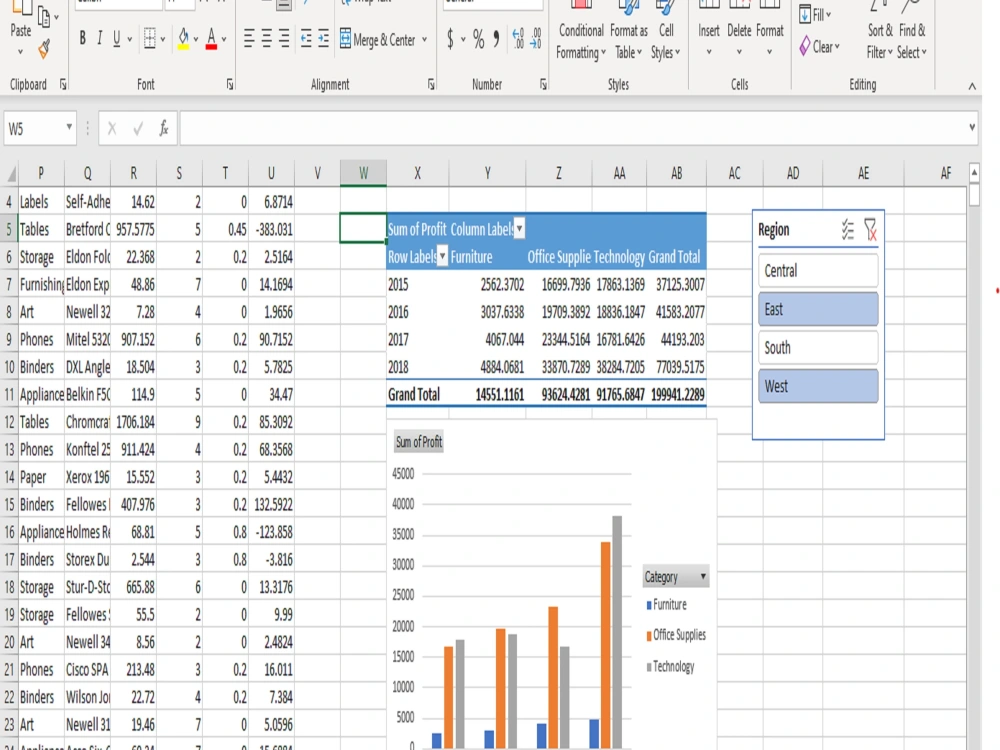Open Column Labels filter dropdown

pyautogui.click(x=519, y=228)
